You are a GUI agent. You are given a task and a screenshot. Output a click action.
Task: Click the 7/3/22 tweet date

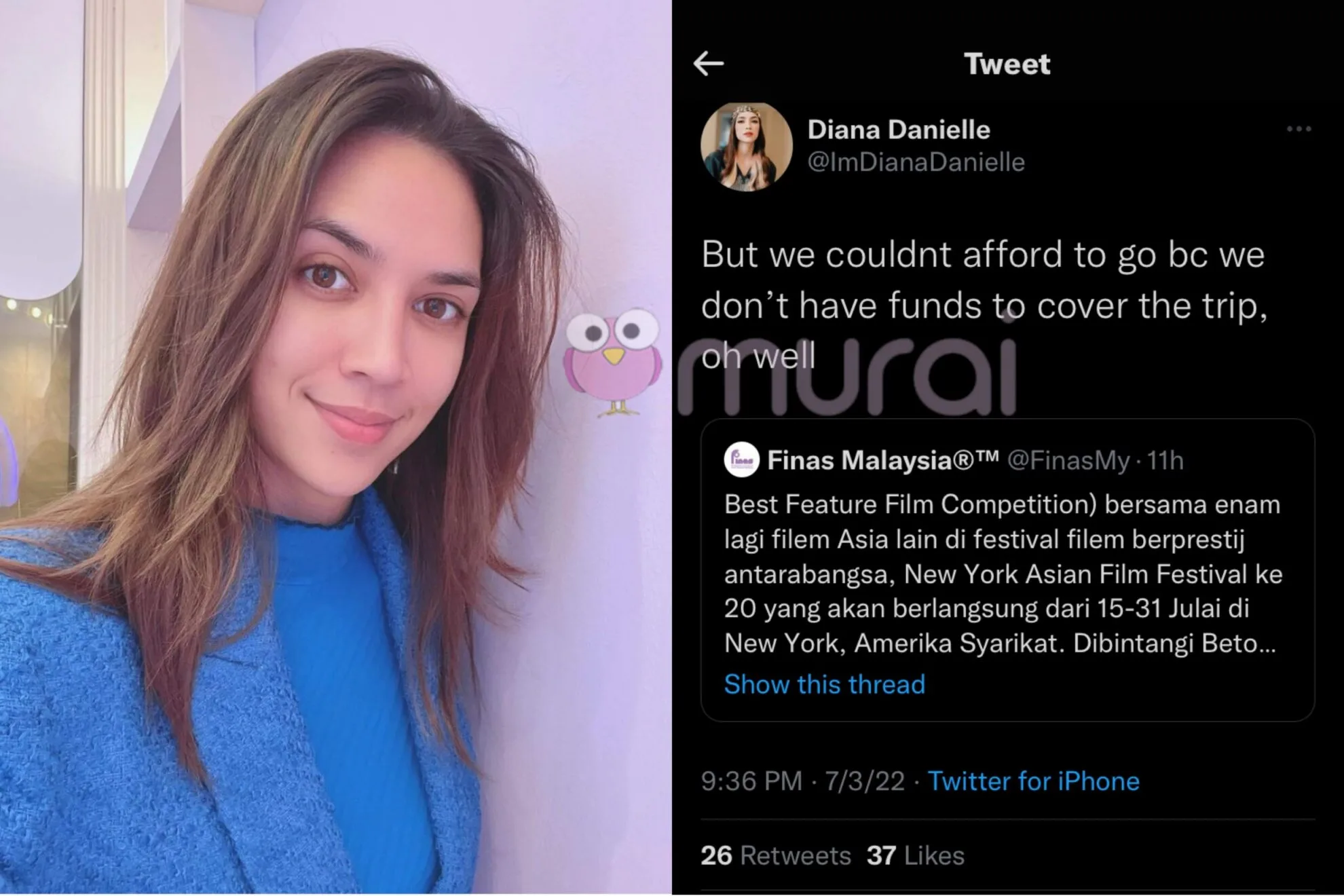[x=864, y=781]
